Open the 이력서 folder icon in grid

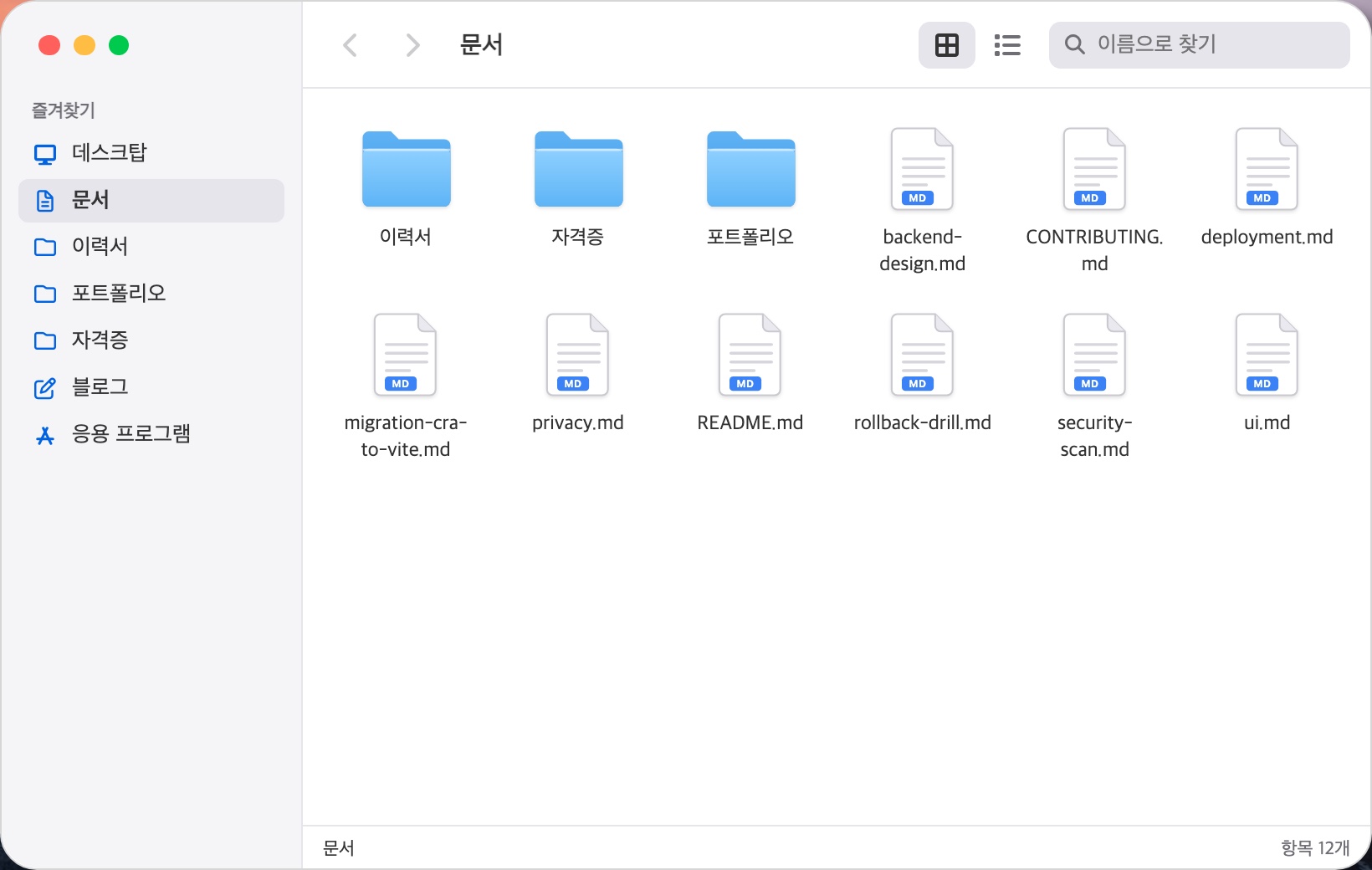tap(407, 169)
